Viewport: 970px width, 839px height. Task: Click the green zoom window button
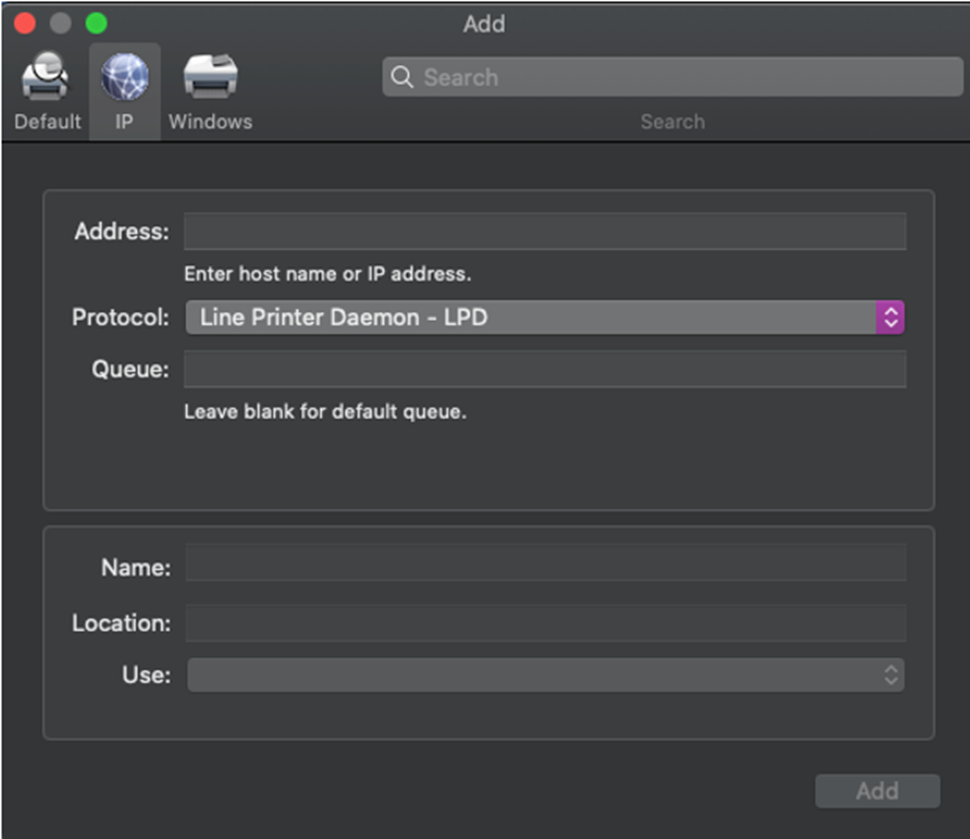point(96,23)
